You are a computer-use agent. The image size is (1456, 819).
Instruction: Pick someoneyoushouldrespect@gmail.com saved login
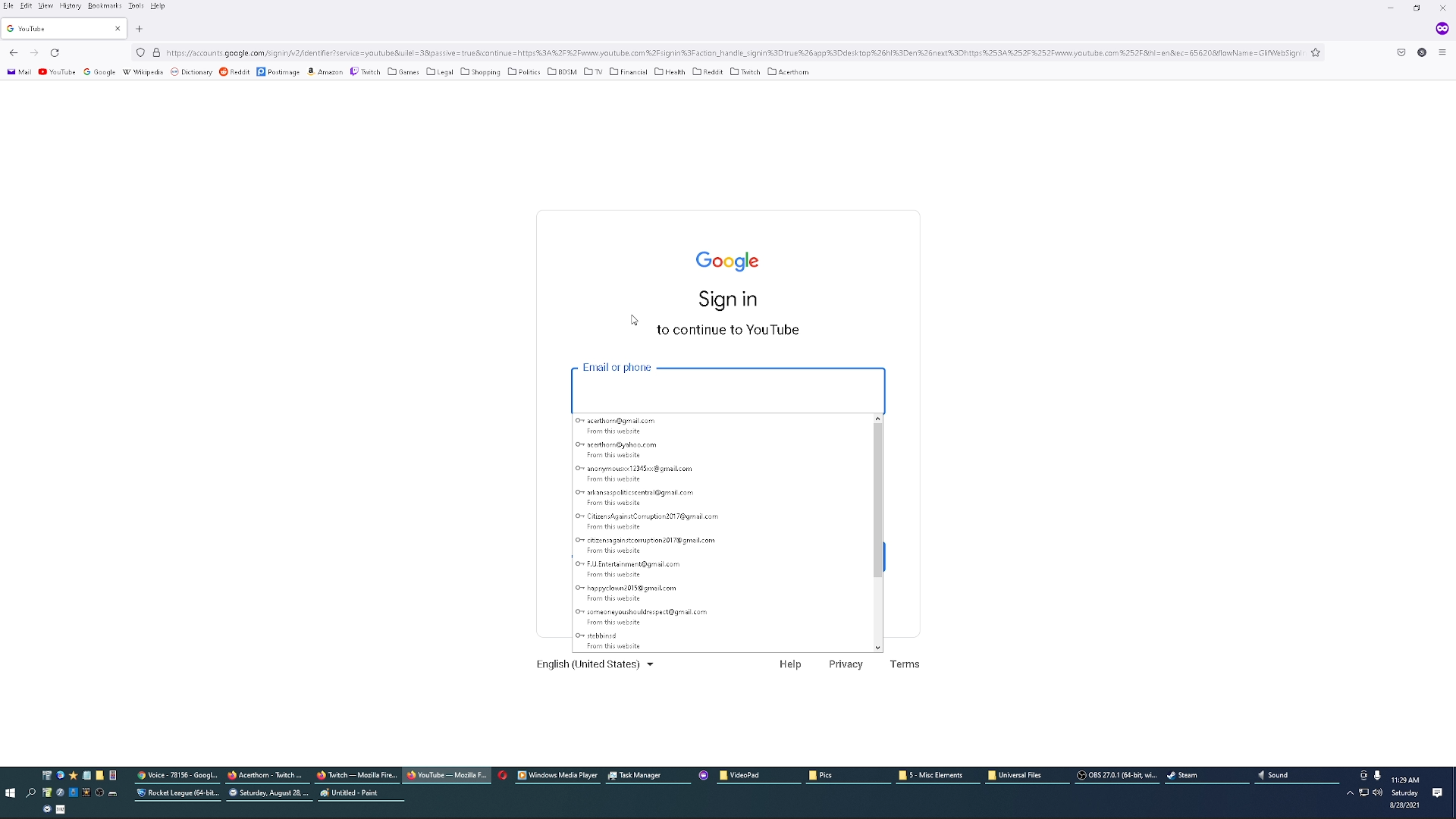tap(723, 617)
